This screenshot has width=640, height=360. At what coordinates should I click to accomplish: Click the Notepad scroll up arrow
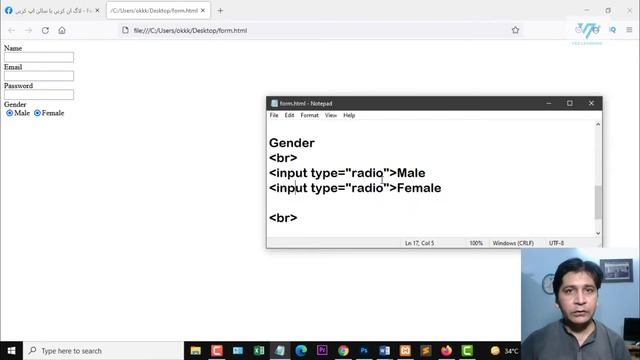(x=598, y=124)
